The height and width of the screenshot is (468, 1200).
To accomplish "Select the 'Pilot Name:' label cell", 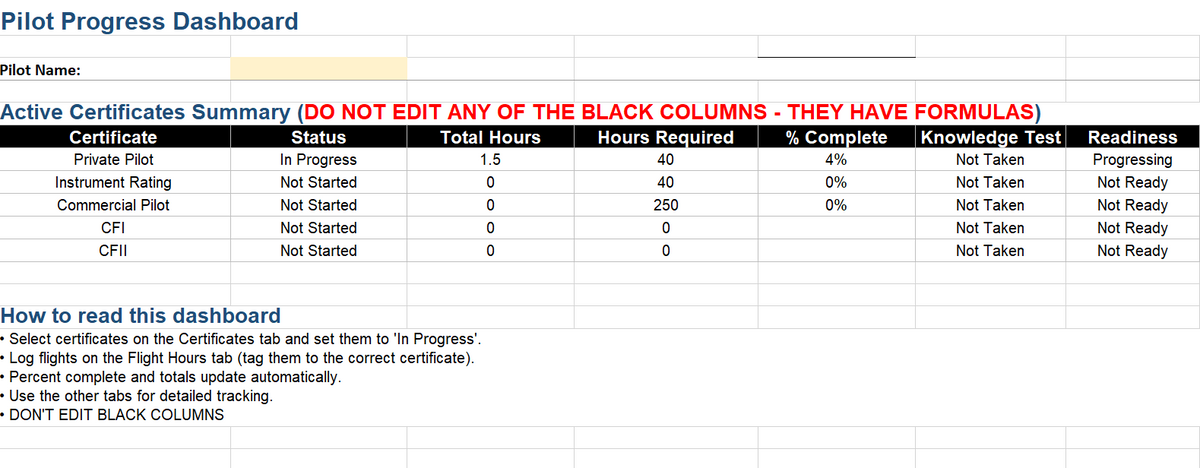I will click(x=115, y=69).
